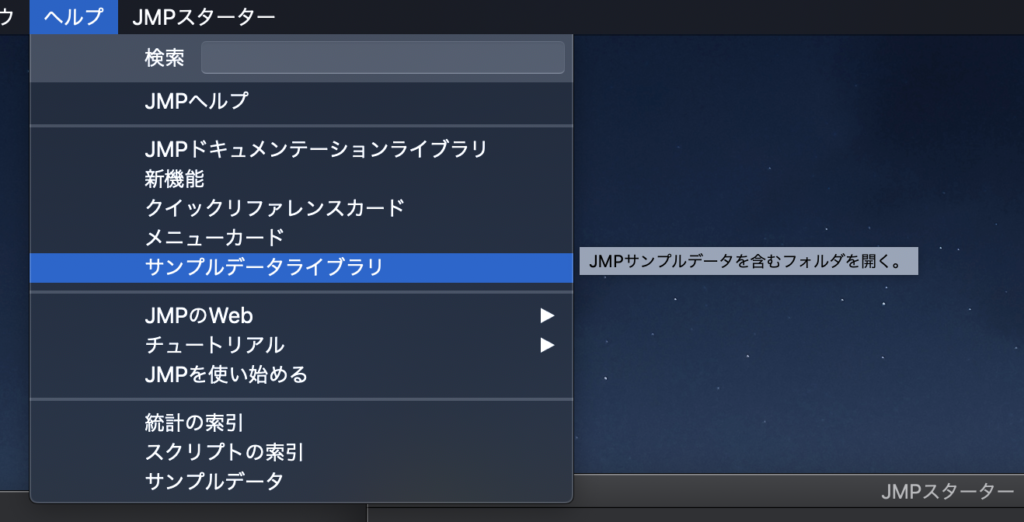Open スクリプトの索引
1024x522 pixels.
pyautogui.click(x=301, y=452)
